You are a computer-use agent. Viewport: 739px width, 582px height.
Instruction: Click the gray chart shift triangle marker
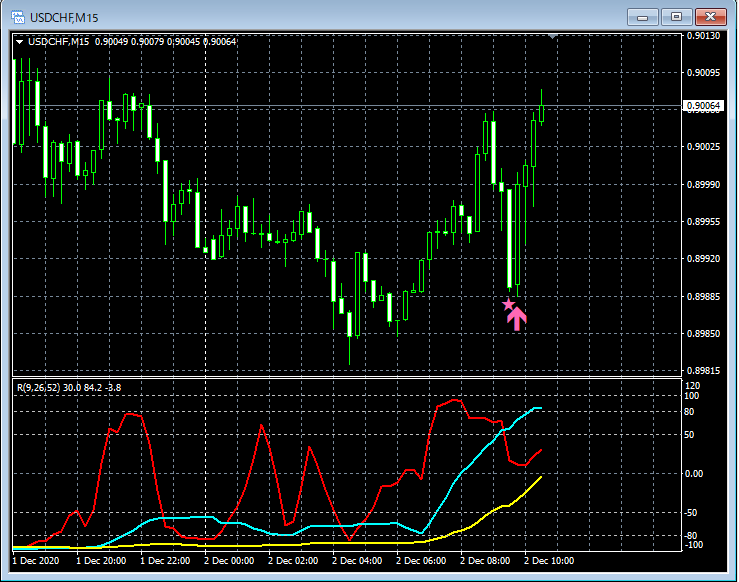click(x=552, y=36)
